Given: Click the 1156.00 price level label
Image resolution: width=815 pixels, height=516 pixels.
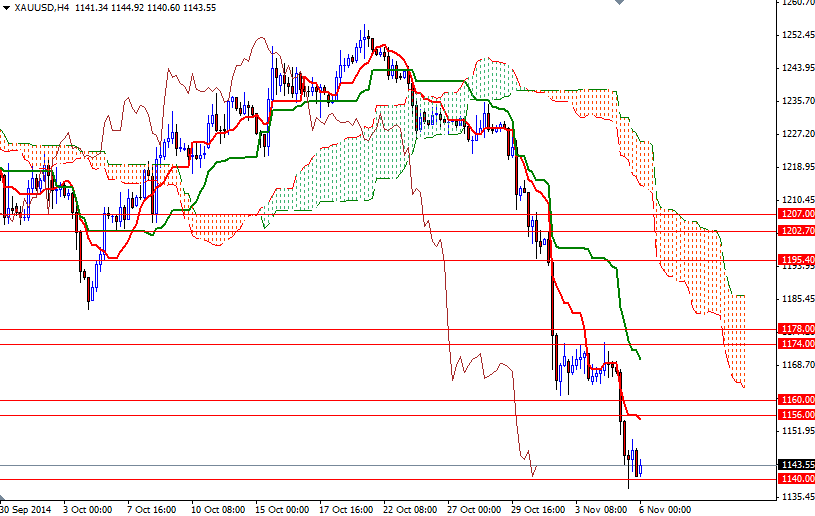Looking at the screenshot, I should (x=796, y=415).
